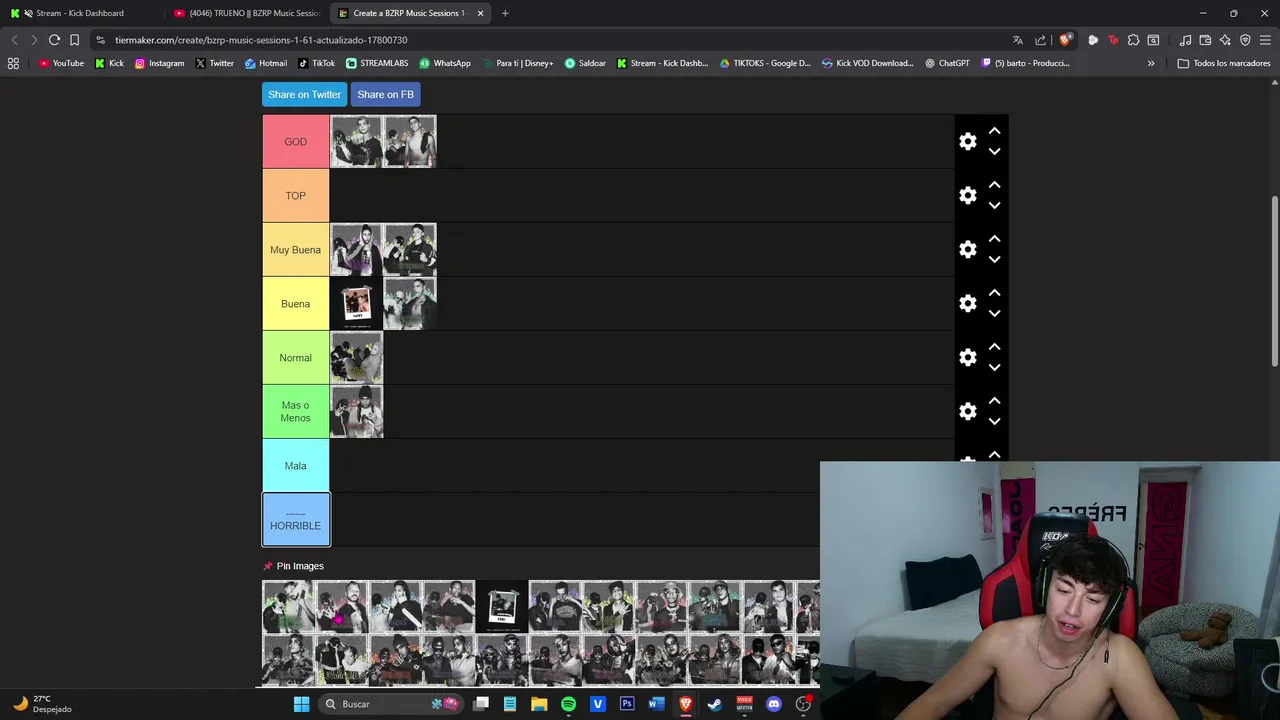Open Discord from taskbar
Viewport: 1280px width, 720px height.
click(773, 704)
